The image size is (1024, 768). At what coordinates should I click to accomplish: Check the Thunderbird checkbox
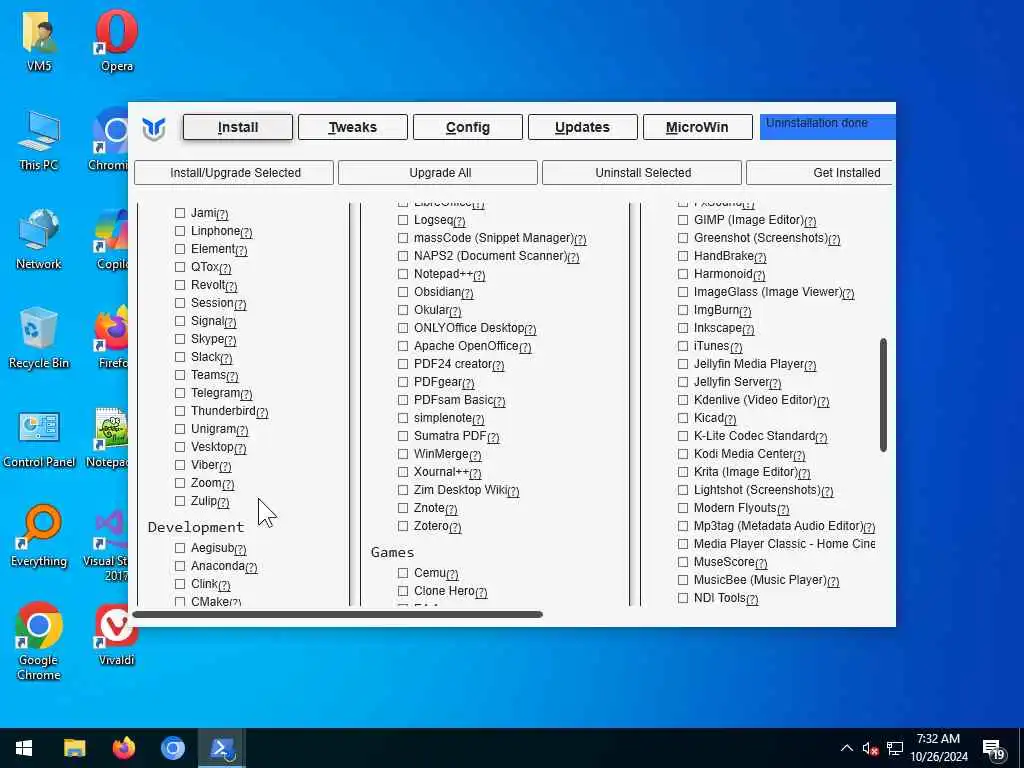180,411
